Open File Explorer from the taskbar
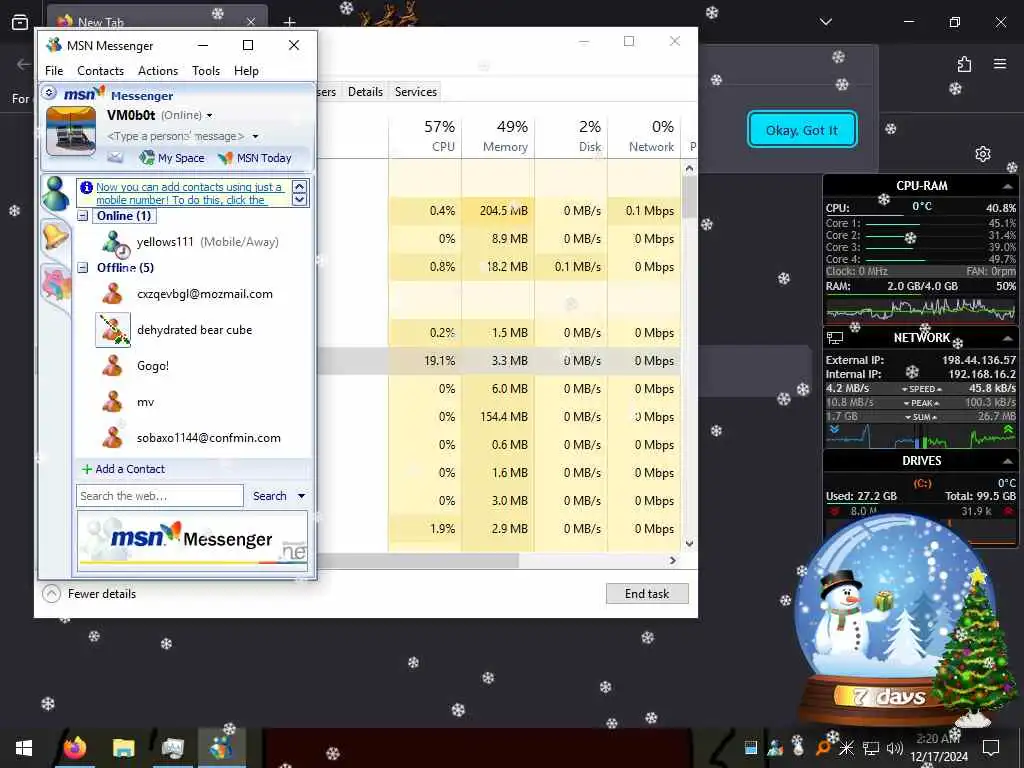This screenshot has height=768, width=1024. (123, 748)
